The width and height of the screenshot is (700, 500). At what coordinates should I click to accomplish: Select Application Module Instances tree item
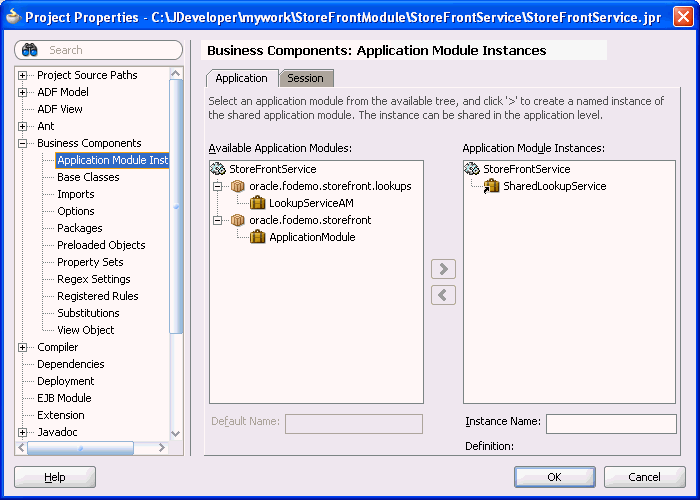pos(112,160)
